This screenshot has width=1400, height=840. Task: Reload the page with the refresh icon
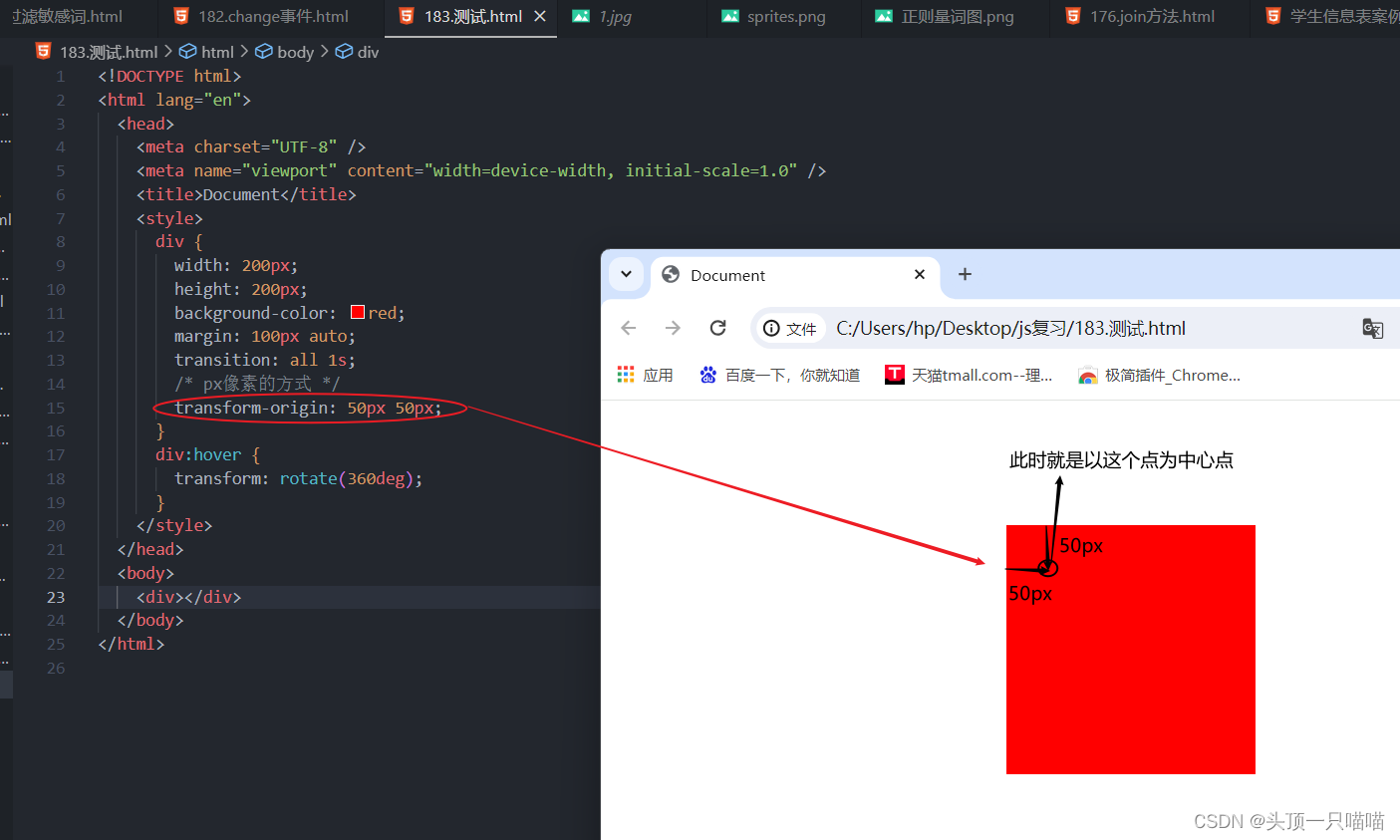pos(718,327)
